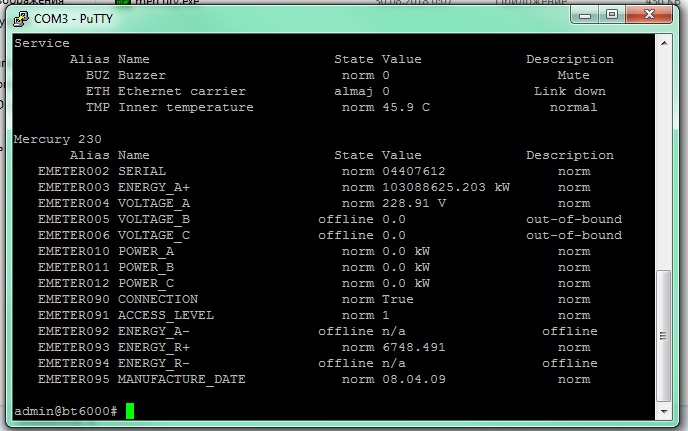688x431 pixels.
Task: Click 'Description' header in Mercury 230 table
Action: coord(570,155)
